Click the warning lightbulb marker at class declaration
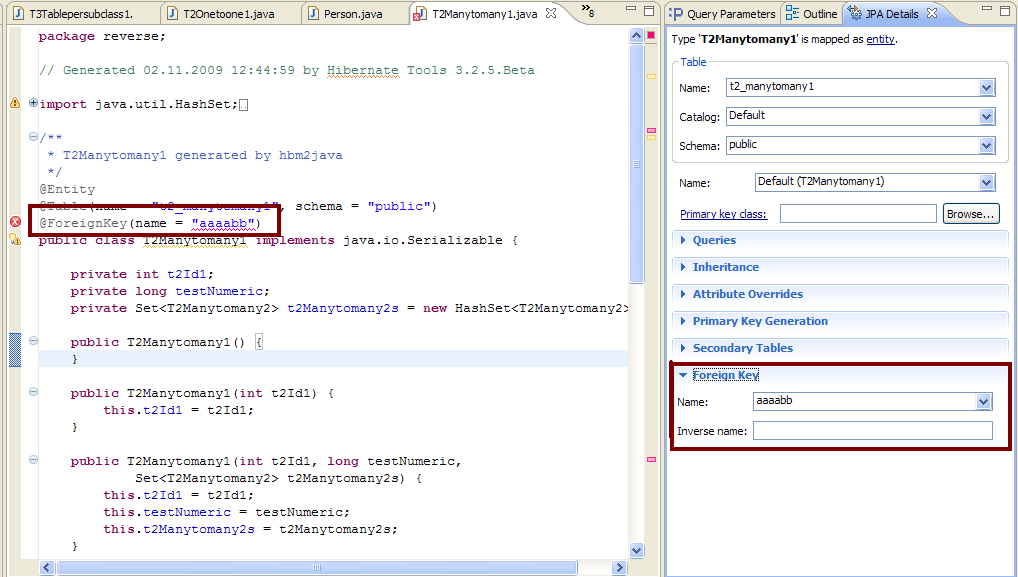Image resolution: width=1018 pixels, height=577 pixels. tap(15, 239)
